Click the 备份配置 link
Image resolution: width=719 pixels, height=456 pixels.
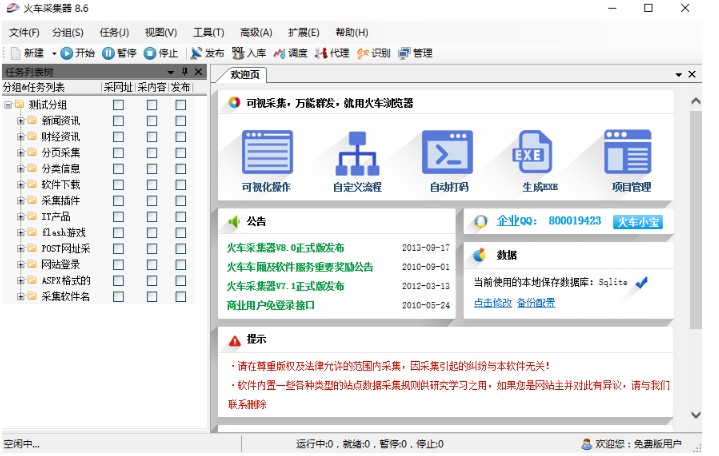536,303
